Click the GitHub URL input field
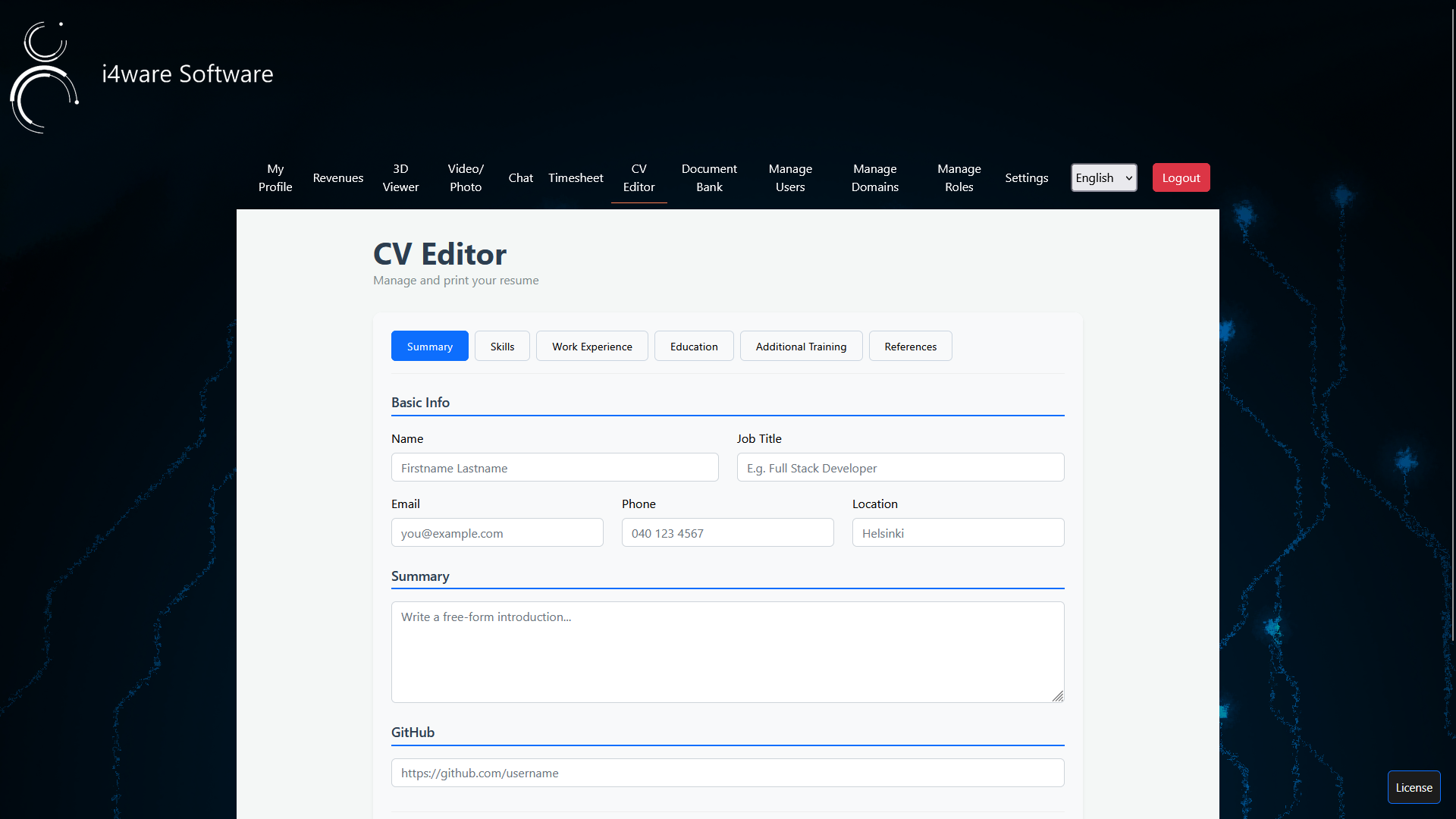 728,773
